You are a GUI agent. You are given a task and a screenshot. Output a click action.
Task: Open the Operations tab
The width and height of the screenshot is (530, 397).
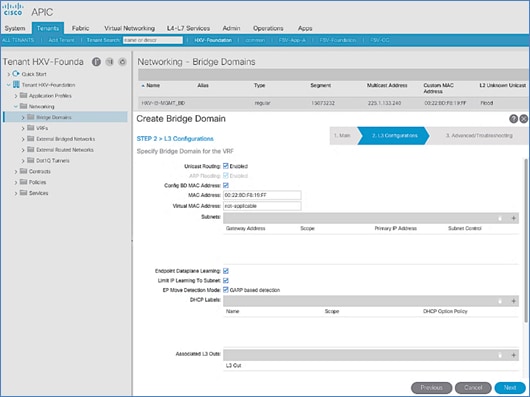[x=268, y=28]
